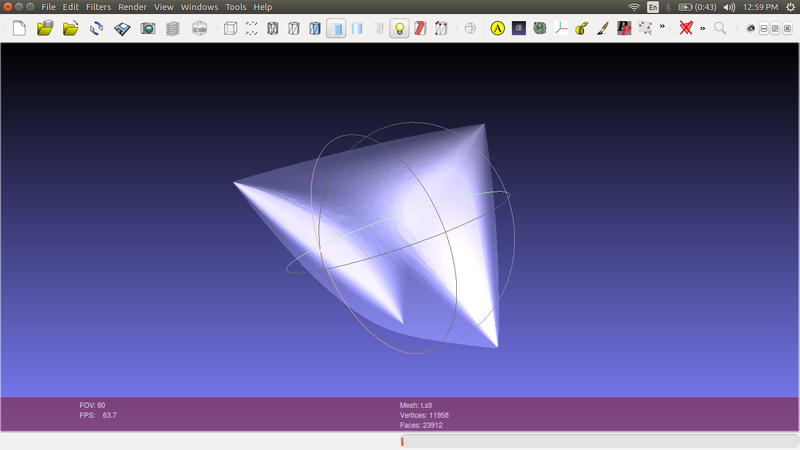
Task: Restore the mesh subwindow size
Action: tap(775, 29)
